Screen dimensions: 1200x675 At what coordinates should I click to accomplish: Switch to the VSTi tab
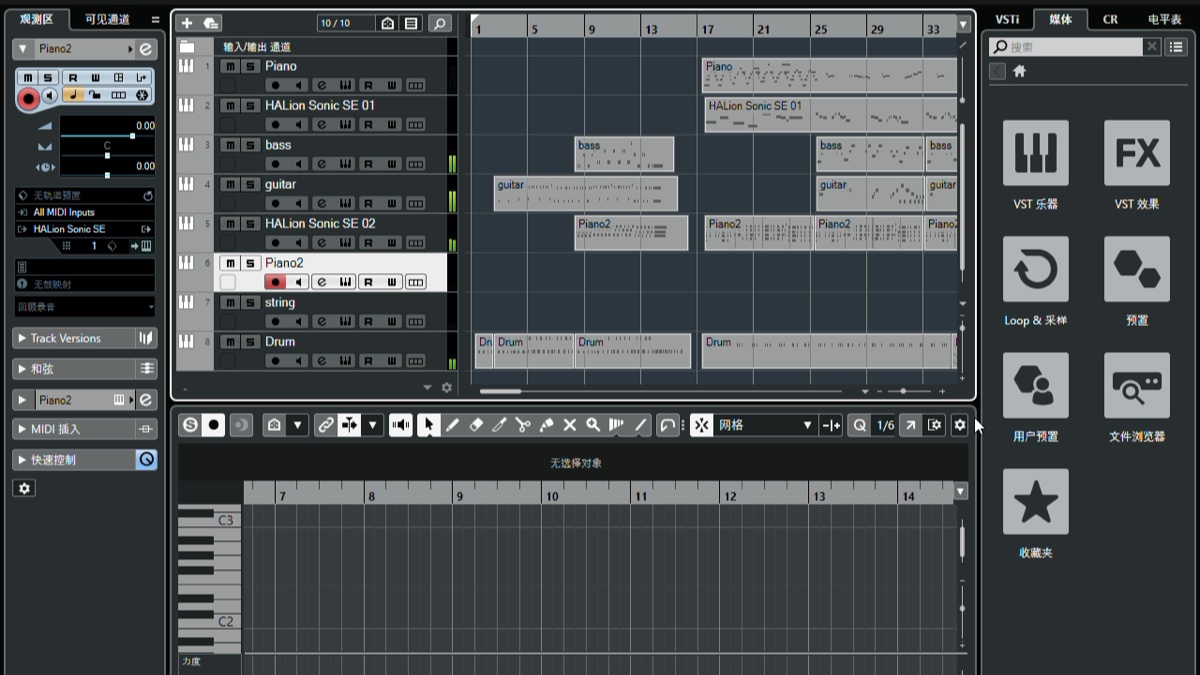coord(1007,19)
